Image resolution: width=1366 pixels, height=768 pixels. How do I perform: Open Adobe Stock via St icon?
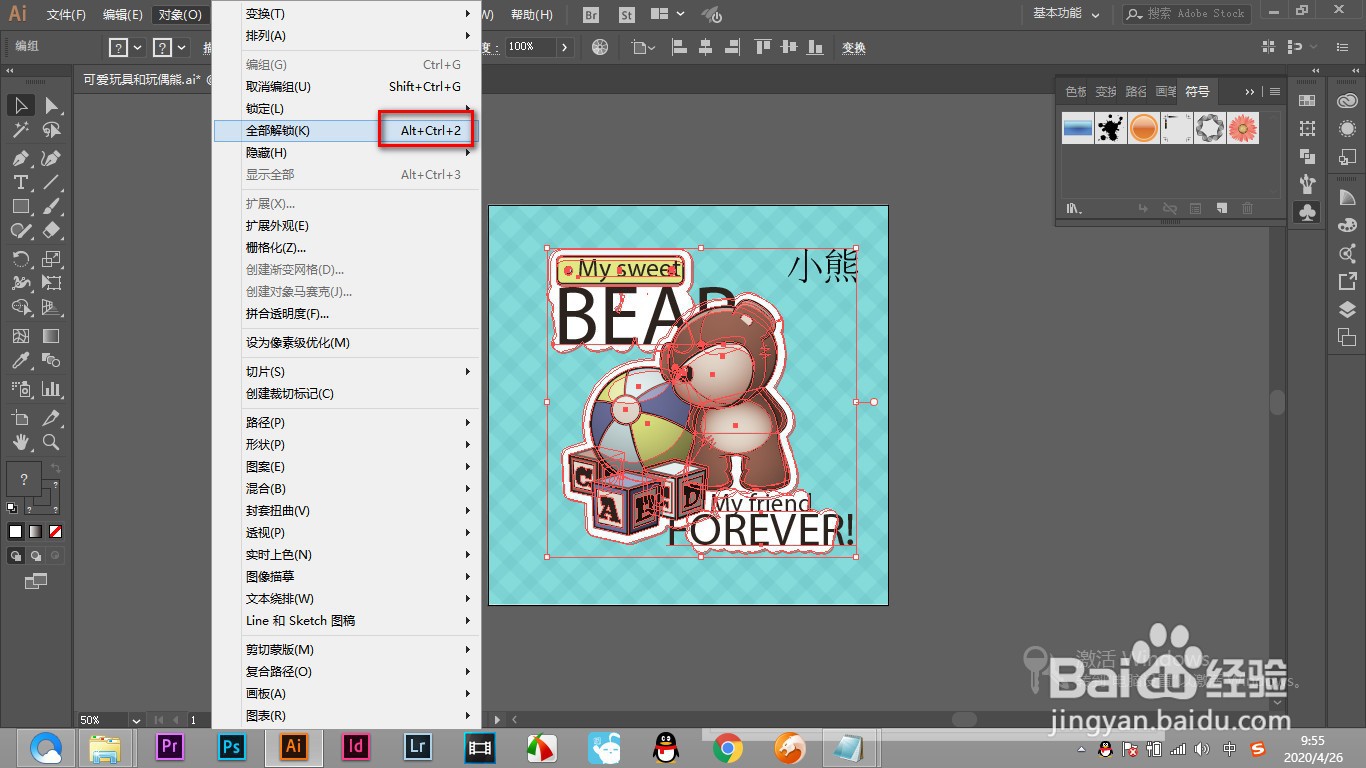(x=626, y=14)
